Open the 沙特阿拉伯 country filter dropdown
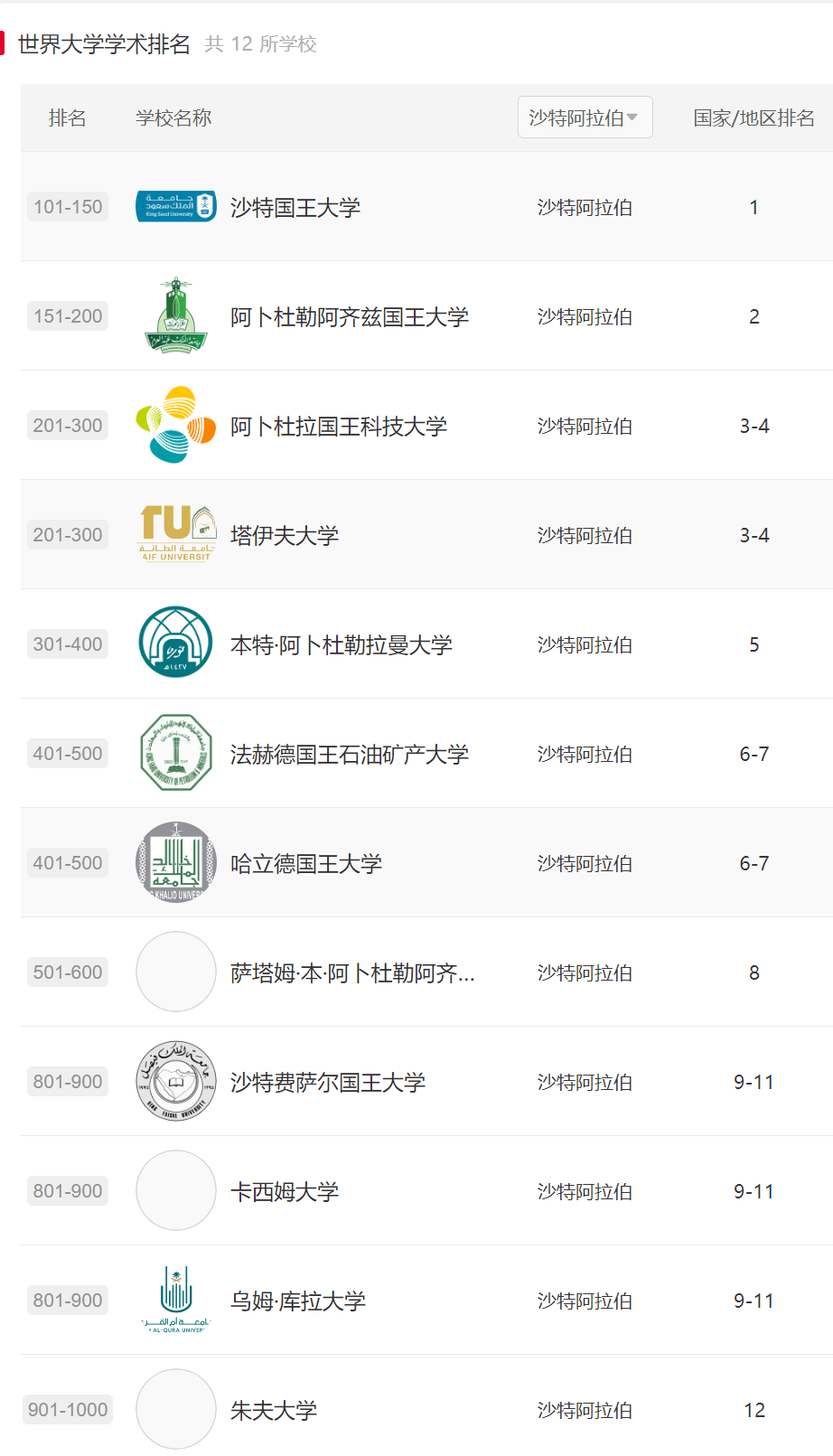The image size is (833, 1456). (x=585, y=117)
